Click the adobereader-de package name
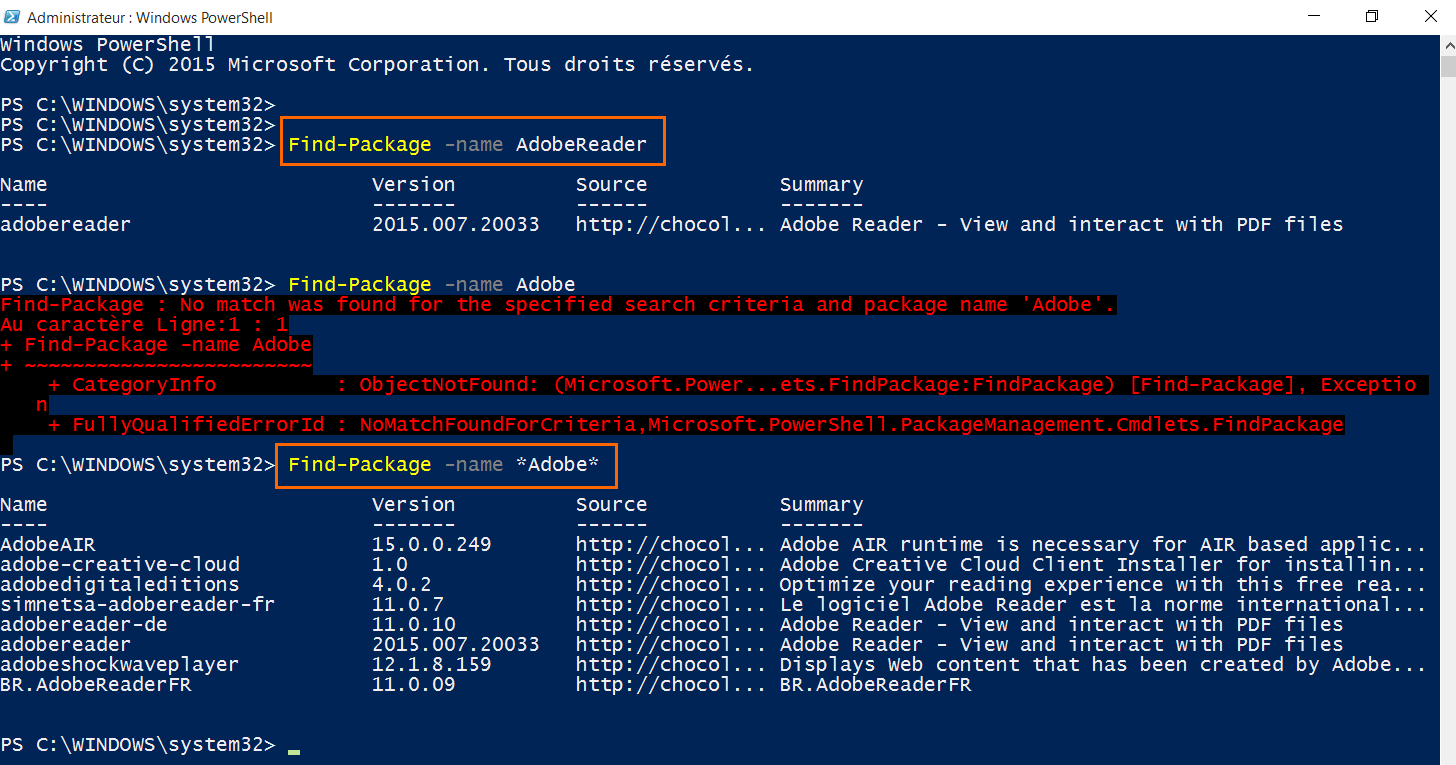 (x=84, y=625)
